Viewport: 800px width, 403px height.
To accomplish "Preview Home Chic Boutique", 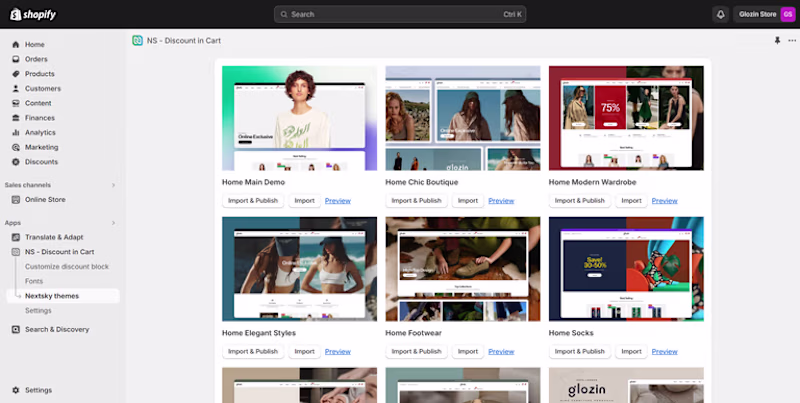I will pyautogui.click(x=501, y=201).
